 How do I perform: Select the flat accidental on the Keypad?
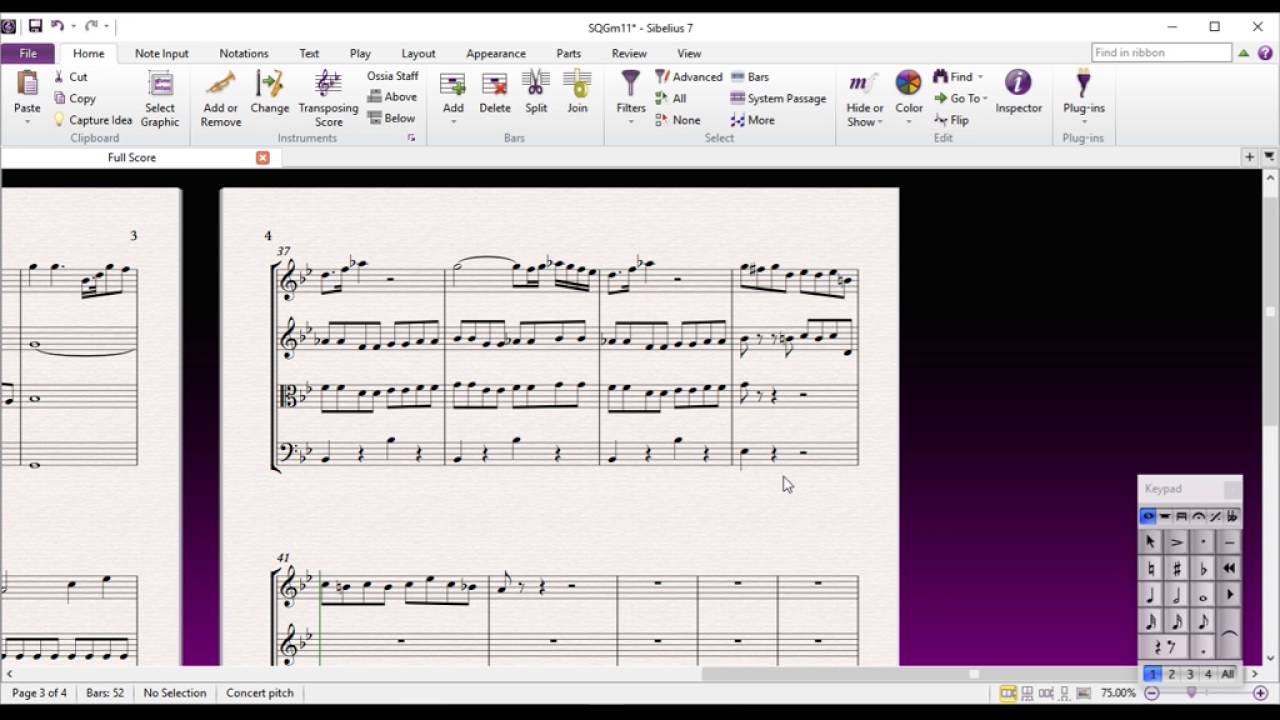point(1203,568)
